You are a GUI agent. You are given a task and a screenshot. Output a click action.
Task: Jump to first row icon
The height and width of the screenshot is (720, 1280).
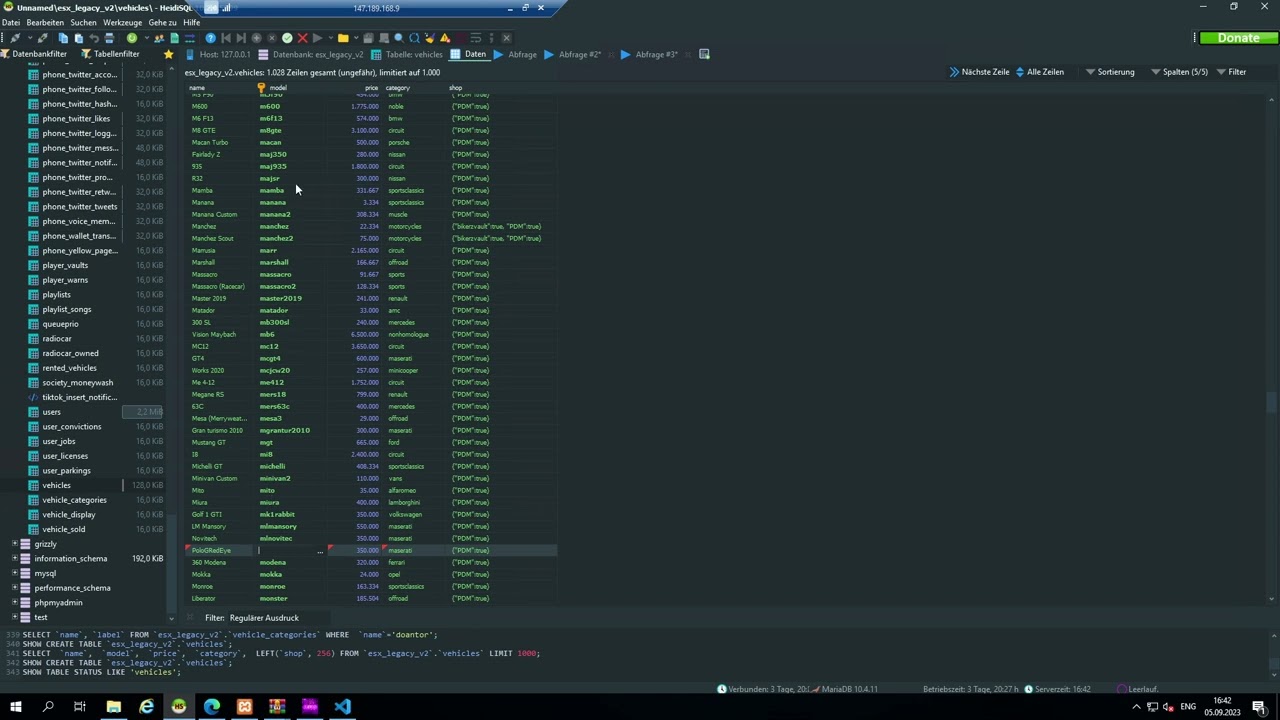tap(226, 38)
